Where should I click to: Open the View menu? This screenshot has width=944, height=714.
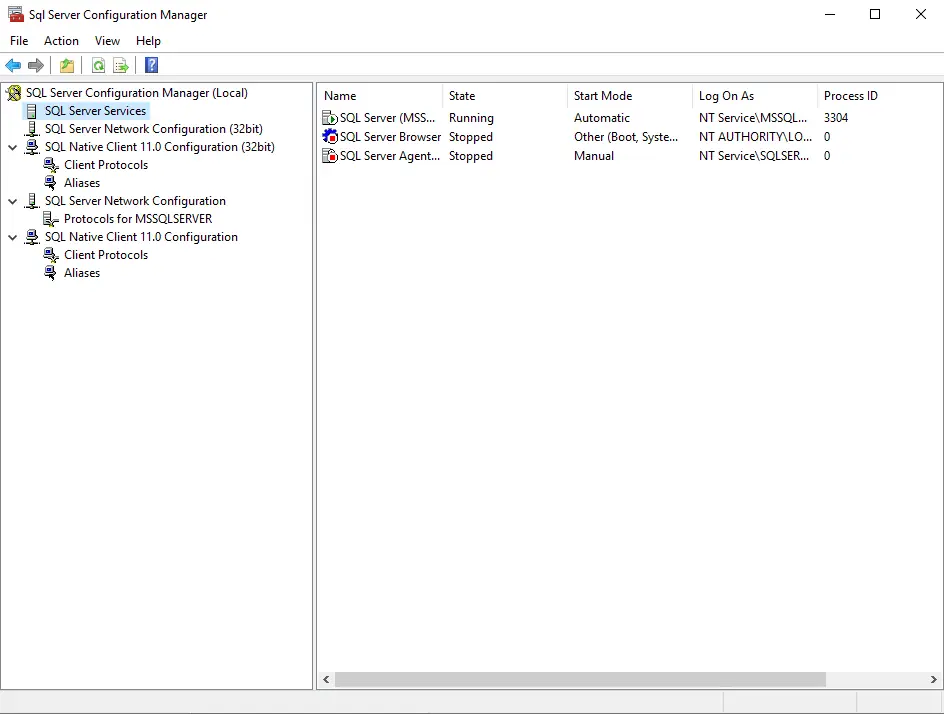pyautogui.click(x=107, y=41)
